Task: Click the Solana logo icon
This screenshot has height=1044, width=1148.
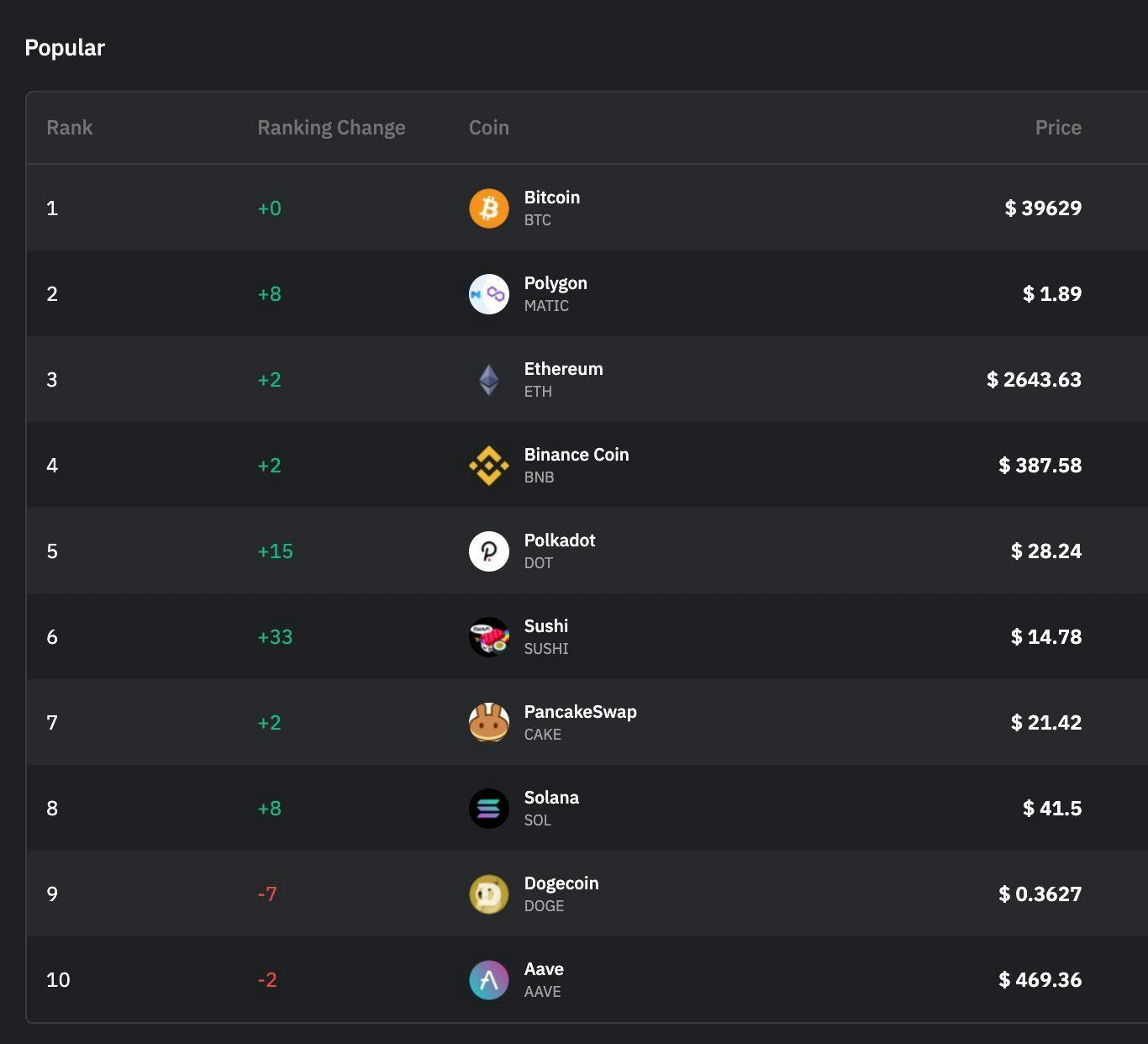Action: [x=488, y=809]
